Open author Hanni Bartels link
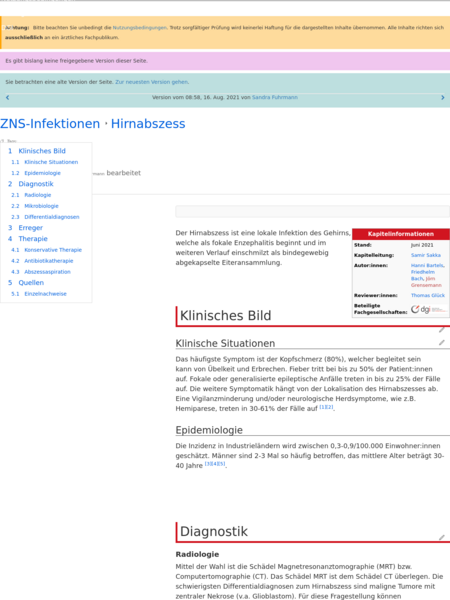The height and width of the screenshot is (600, 450). coord(427,265)
